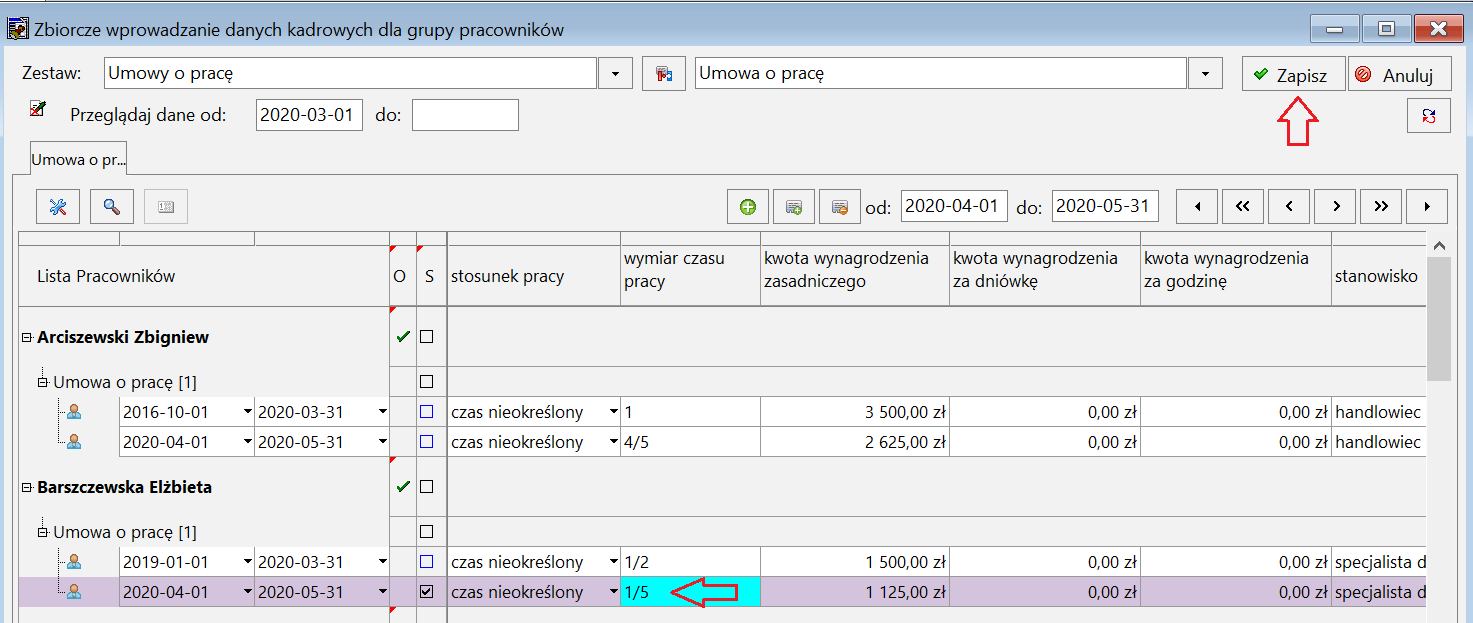Viewport: 1473px width, 623px height.
Task: Click the single right chevron button
Action: coord(1335,207)
